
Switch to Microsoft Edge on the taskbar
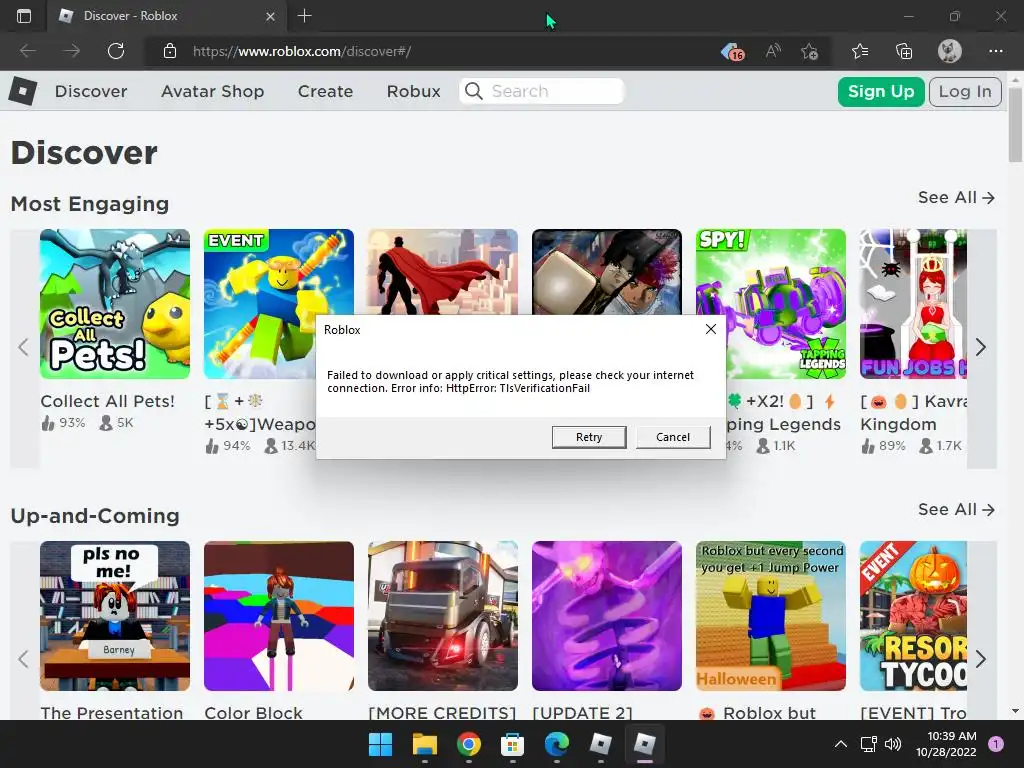[x=556, y=744]
